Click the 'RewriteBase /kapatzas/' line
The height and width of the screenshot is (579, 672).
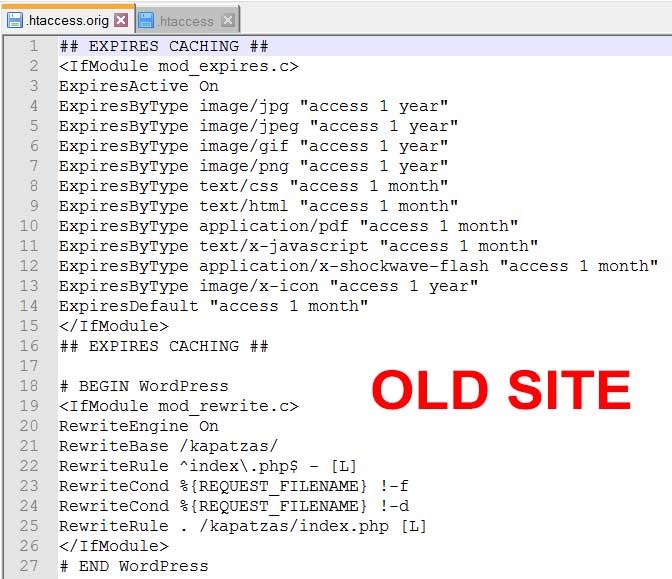pos(168,446)
